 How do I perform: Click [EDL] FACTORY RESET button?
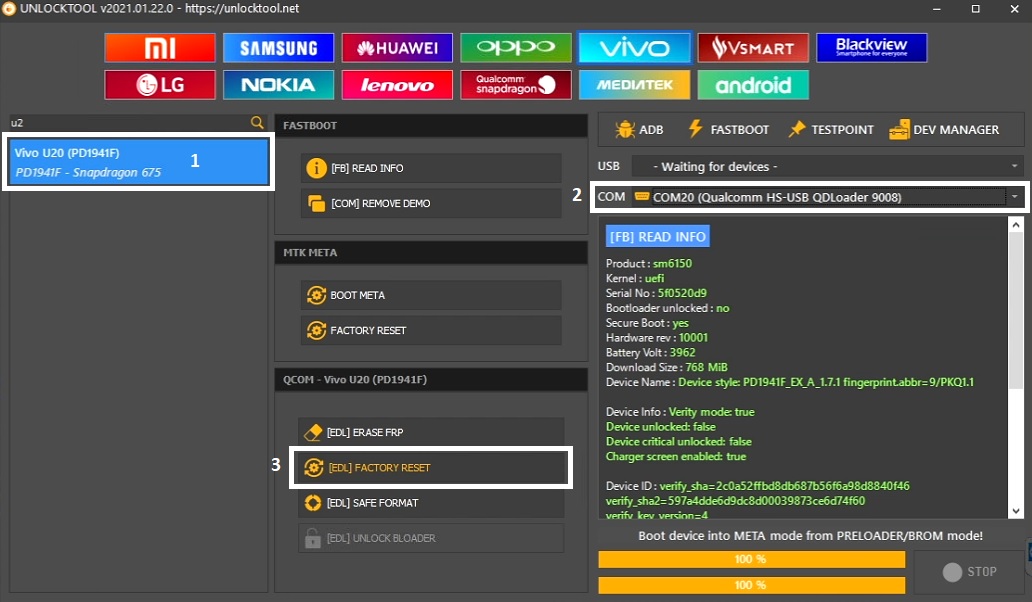[x=431, y=468]
